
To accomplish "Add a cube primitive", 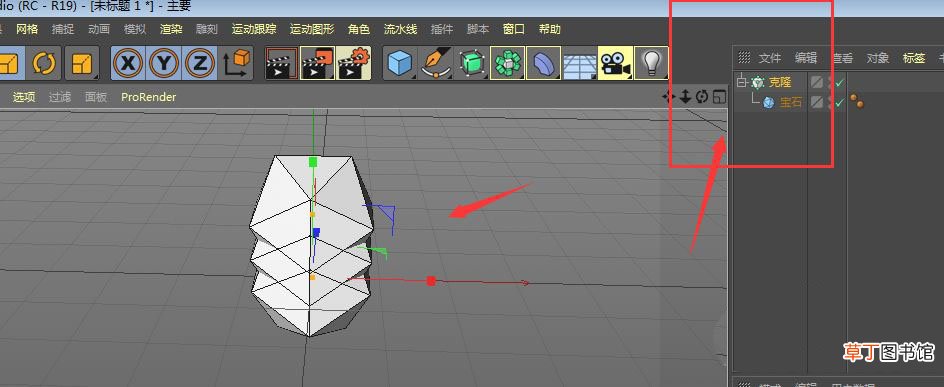I will pyautogui.click(x=400, y=63).
